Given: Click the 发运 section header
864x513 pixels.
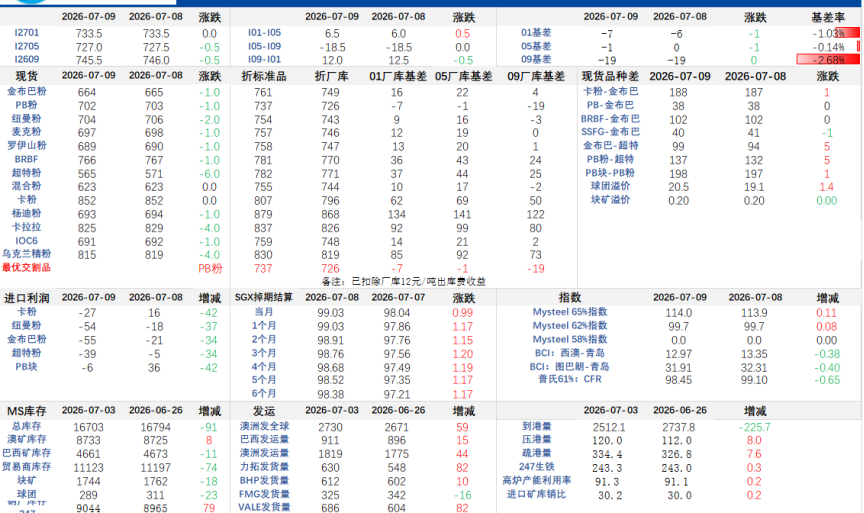Looking at the screenshot, I should [x=264, y=411].
